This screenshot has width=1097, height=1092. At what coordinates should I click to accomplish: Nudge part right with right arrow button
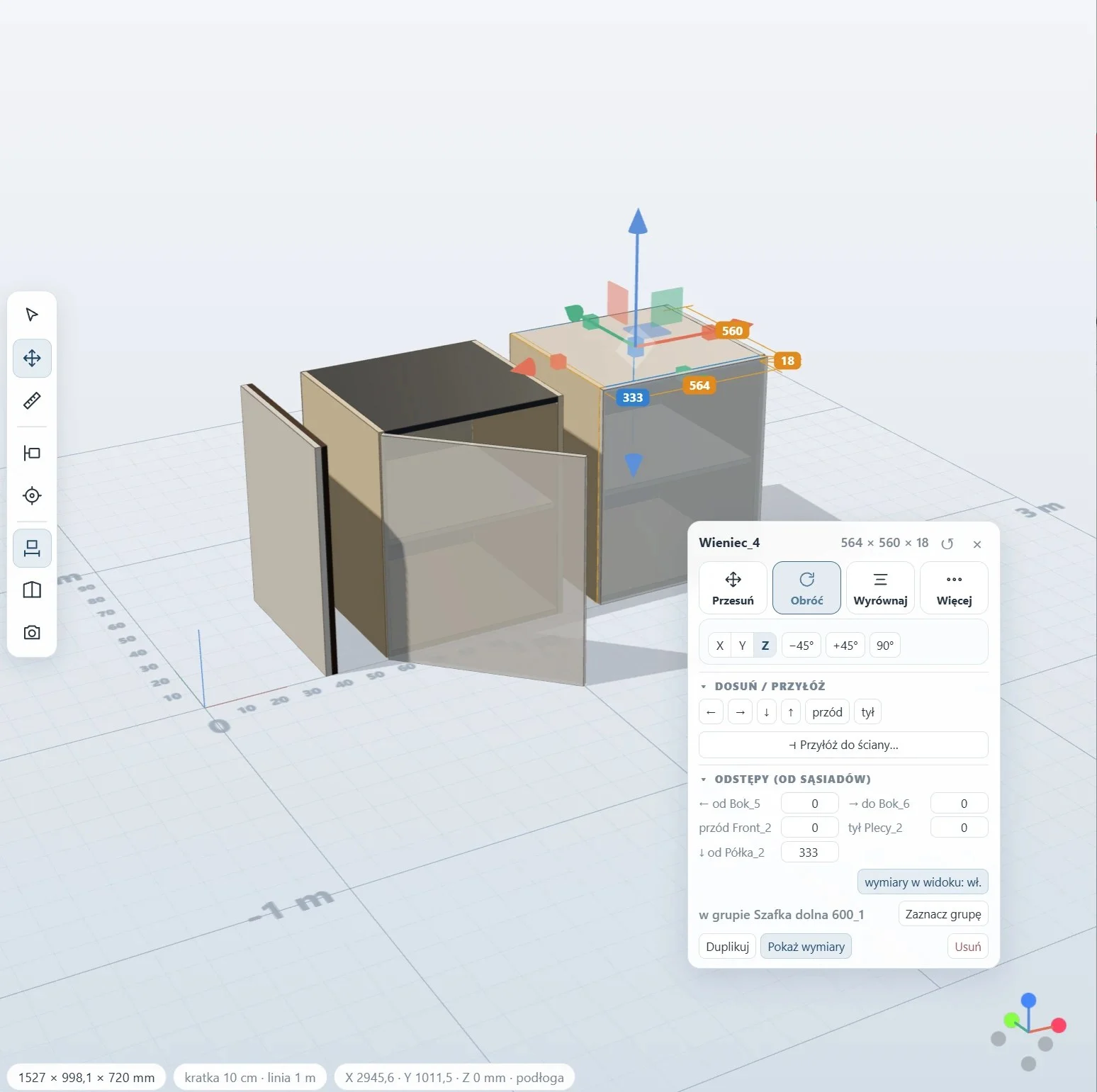[x=741, y=712]
